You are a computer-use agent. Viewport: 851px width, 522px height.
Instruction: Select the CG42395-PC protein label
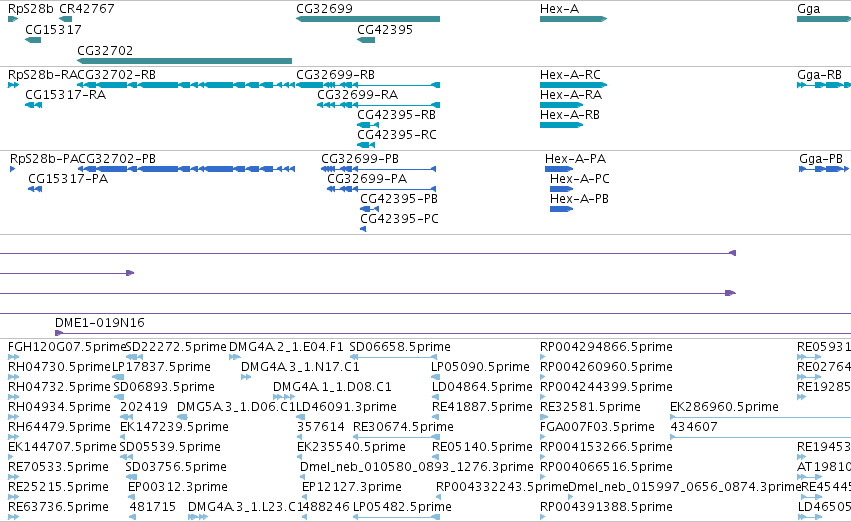tap(399, 219)
